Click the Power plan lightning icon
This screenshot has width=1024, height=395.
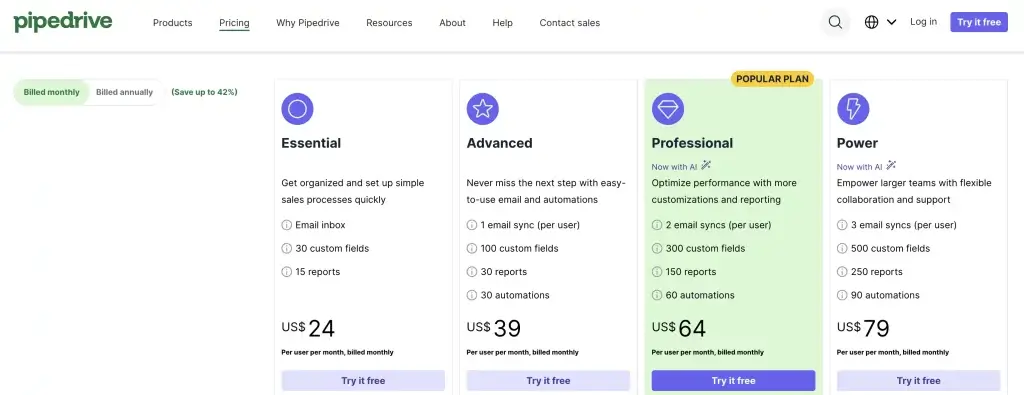(853, 109)
